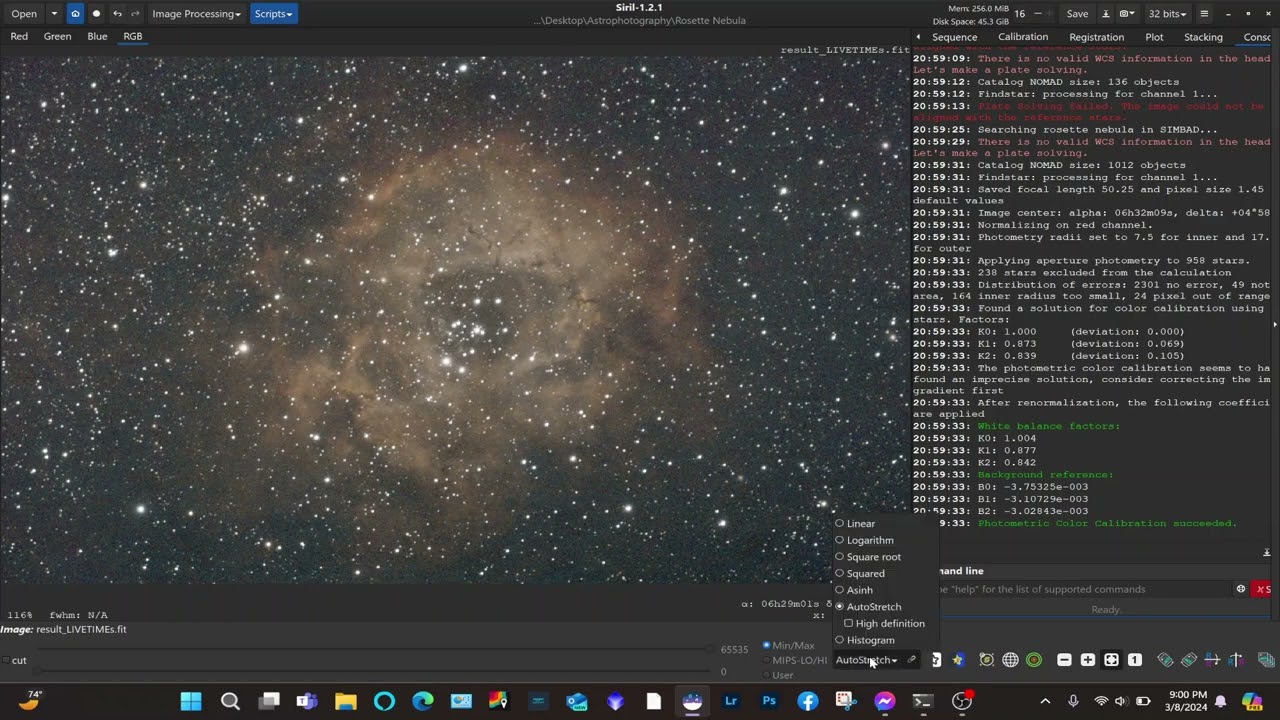Click the zoom in plus icon
Image resolution: width=1280 pixels, height=720 pixels.
pos(1088,660)
